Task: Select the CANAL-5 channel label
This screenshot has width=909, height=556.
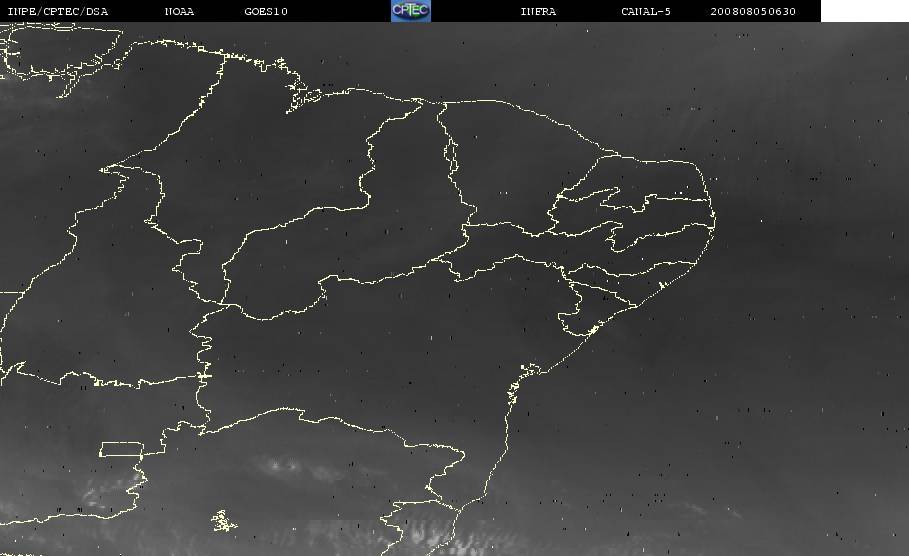Action: 646,12
